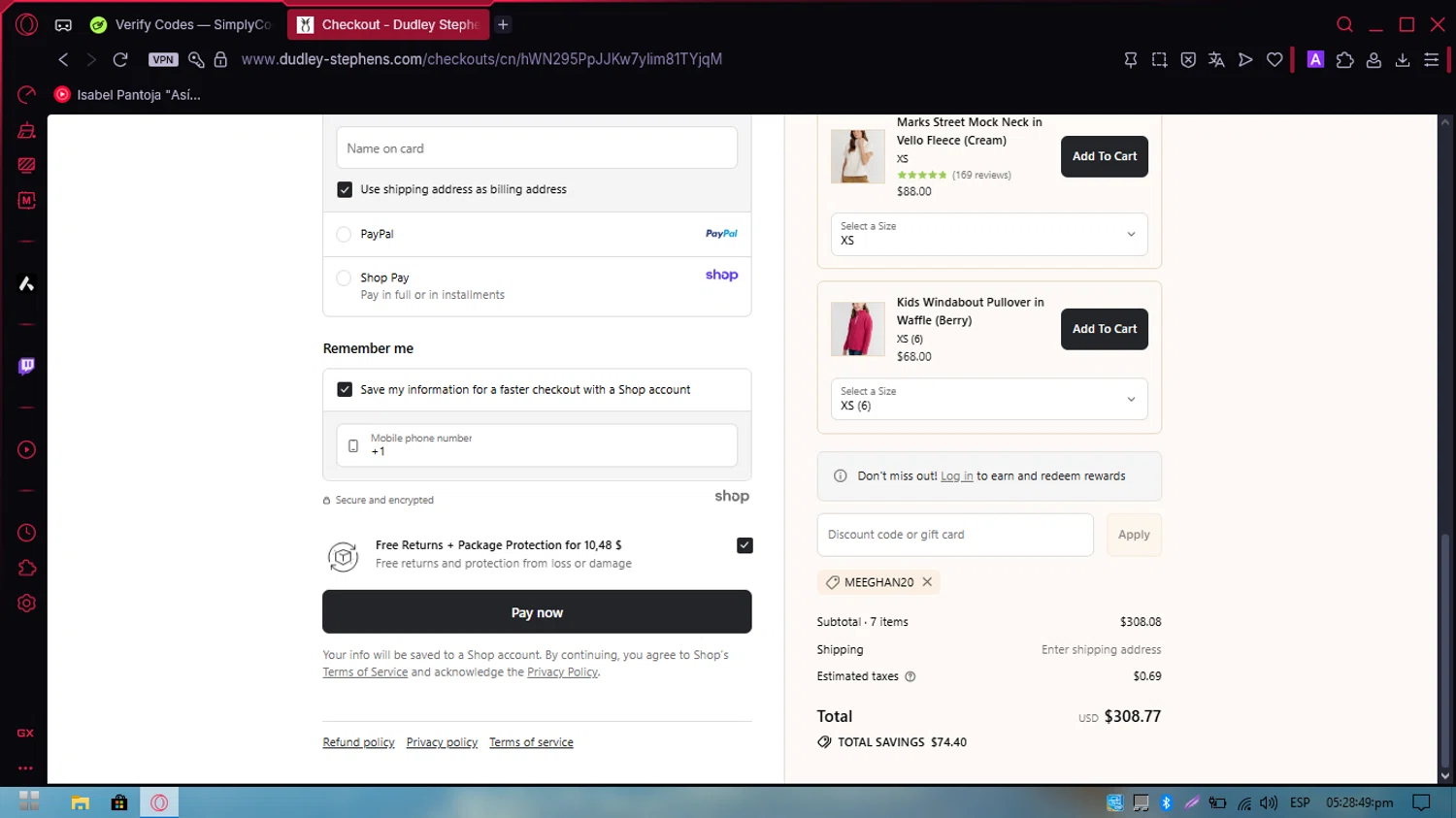Switch to Checkout Dudley Stephens tab
This screenshot has height=818, width=1456.
coord(389,24)
